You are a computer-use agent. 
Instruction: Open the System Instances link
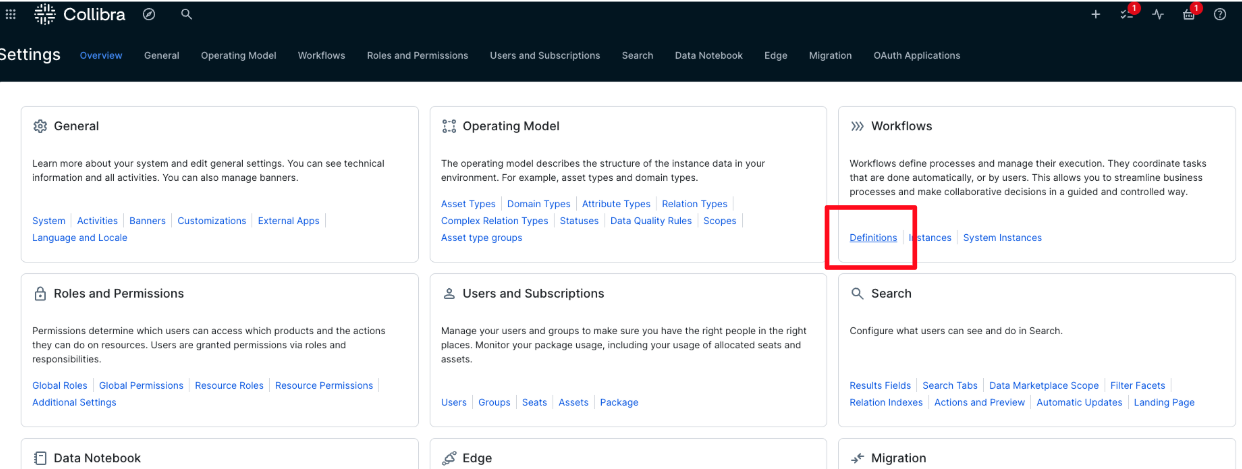coord(1002,238)
